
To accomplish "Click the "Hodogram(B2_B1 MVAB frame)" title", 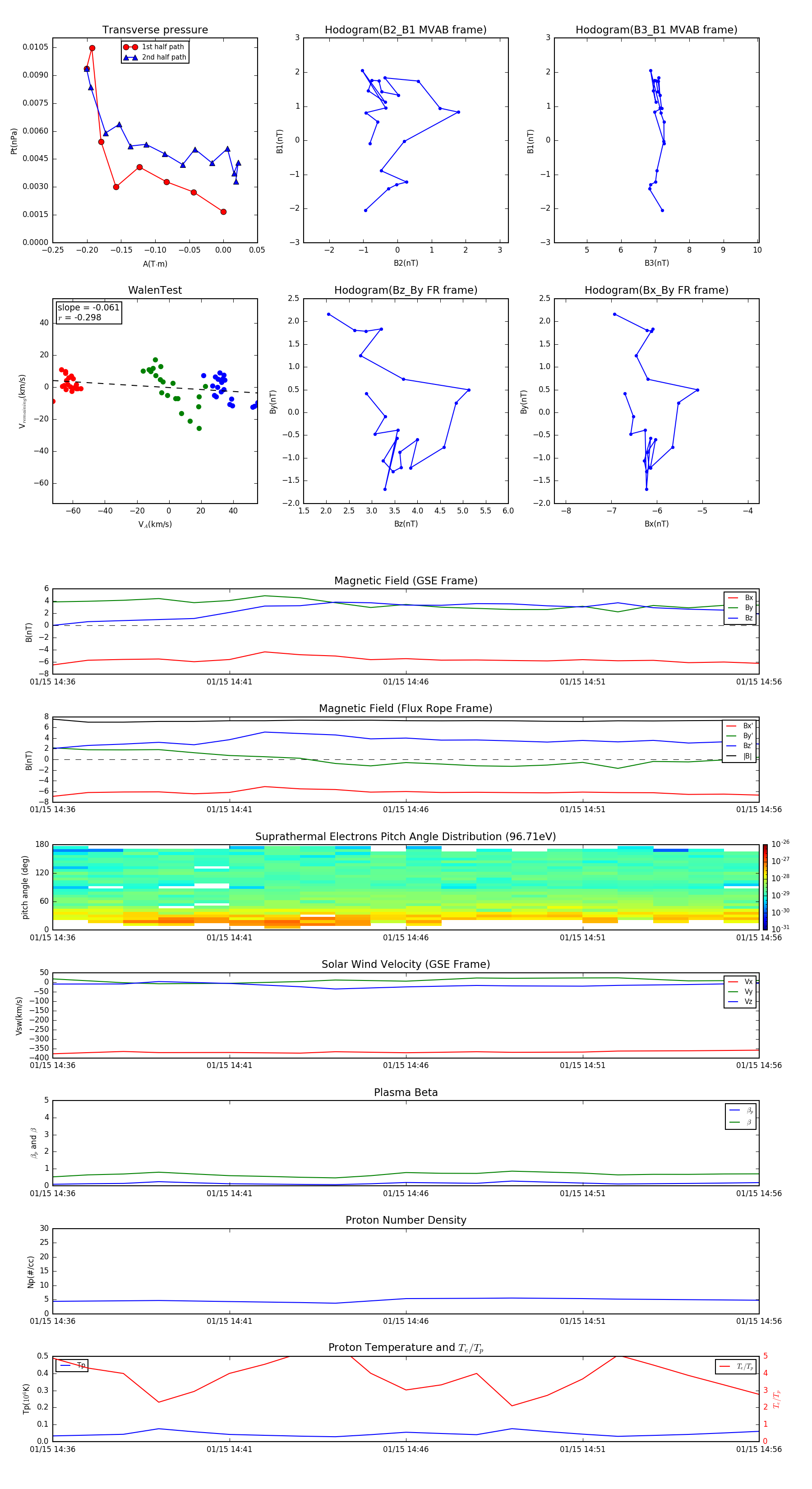I will tap(405, 29).
